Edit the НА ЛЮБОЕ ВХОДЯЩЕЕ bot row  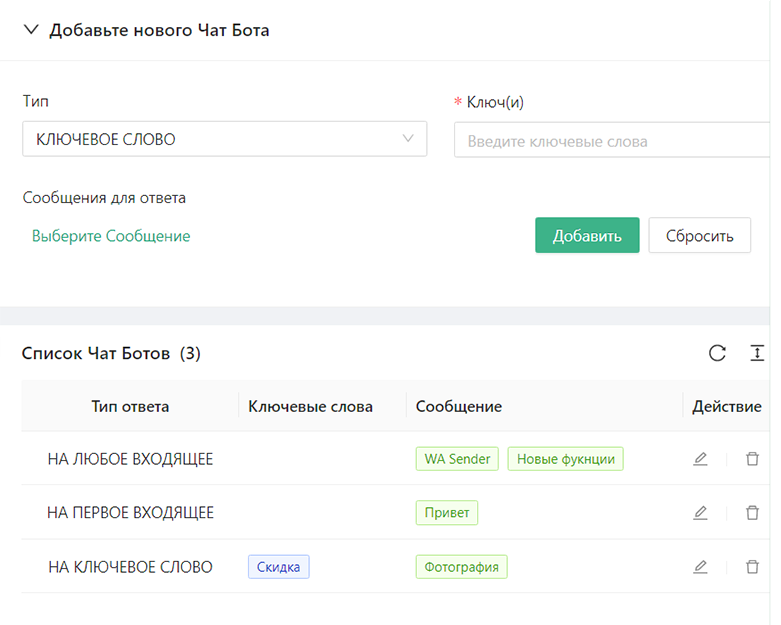tap(700, 459)
